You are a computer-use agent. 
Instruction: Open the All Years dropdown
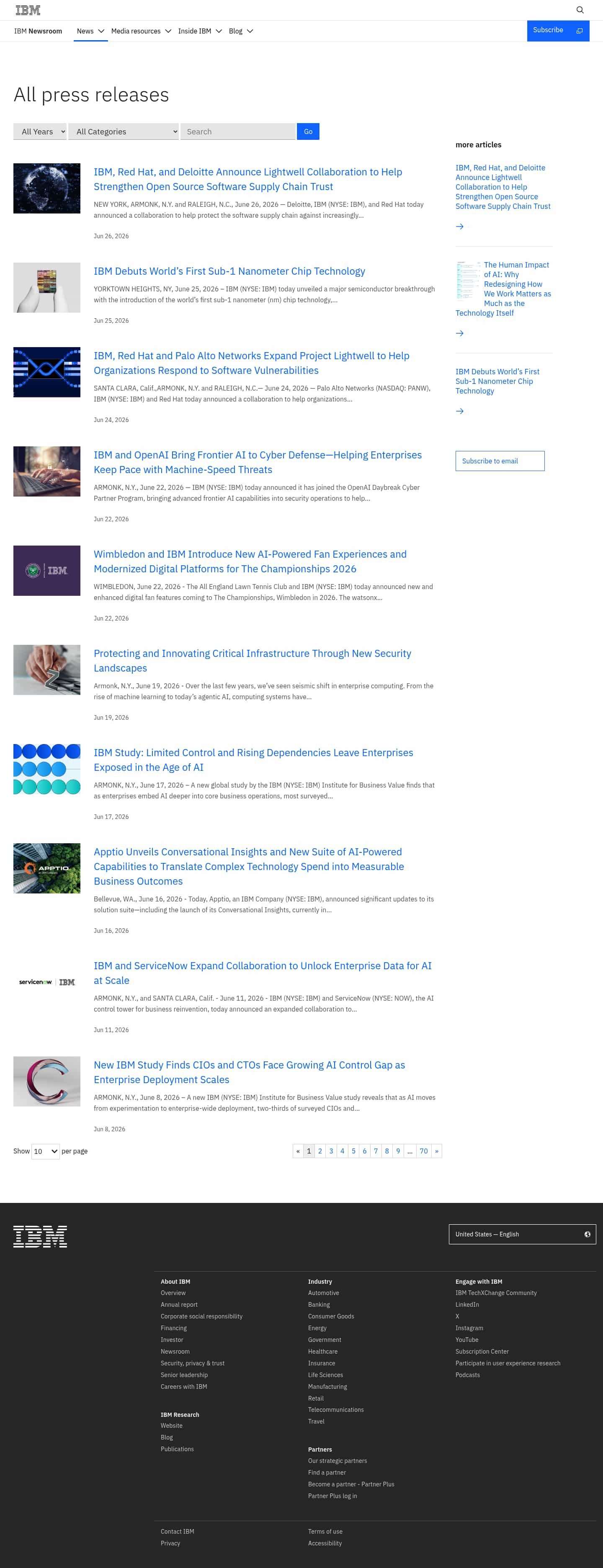39,131
